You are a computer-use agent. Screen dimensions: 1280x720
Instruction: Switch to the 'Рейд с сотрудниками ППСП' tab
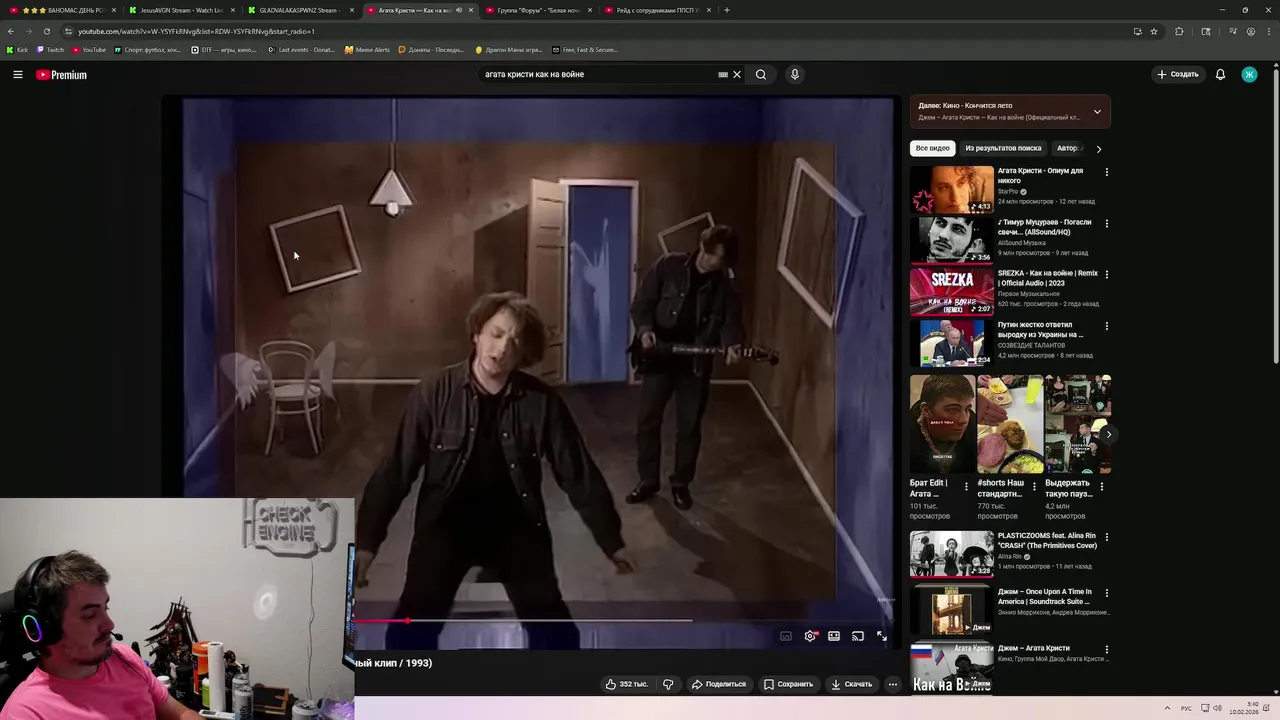(x=656, y=10)
